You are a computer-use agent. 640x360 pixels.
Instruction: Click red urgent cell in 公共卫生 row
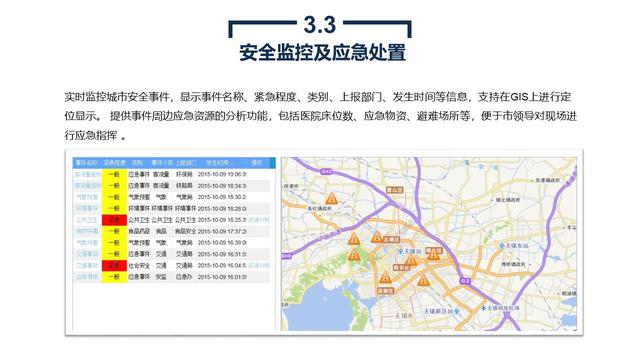tap(114, 220)
